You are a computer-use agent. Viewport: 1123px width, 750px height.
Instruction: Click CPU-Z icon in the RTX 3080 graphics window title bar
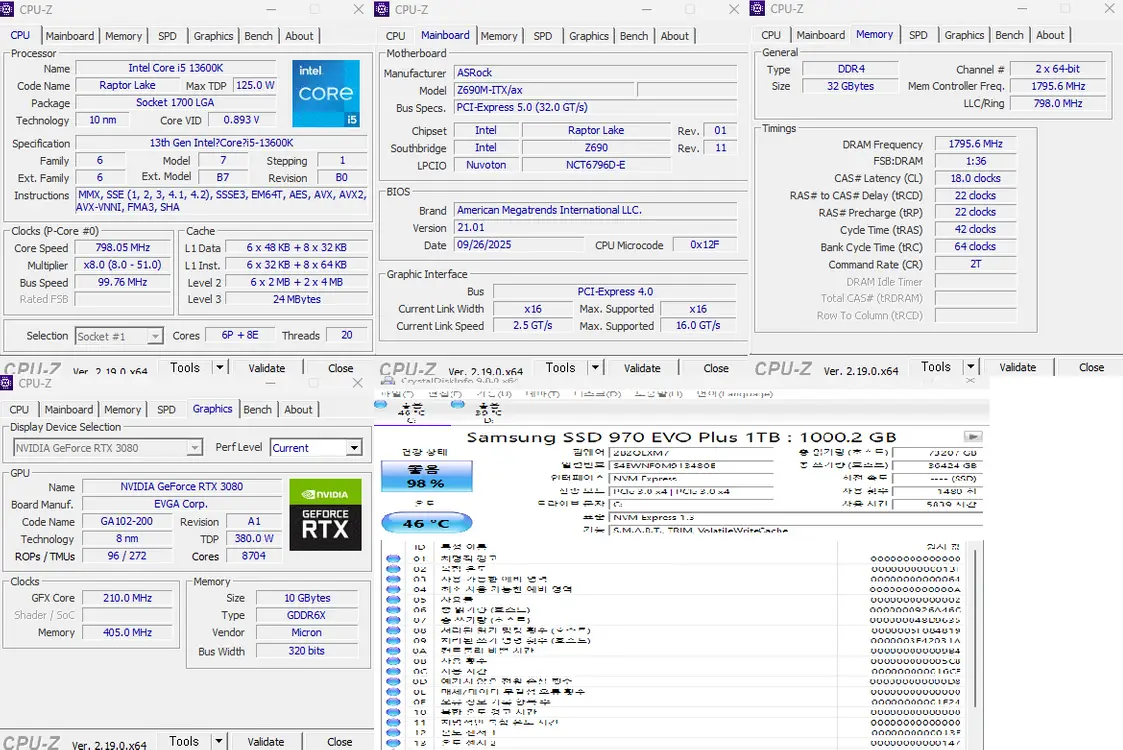(x=7, y=383)
